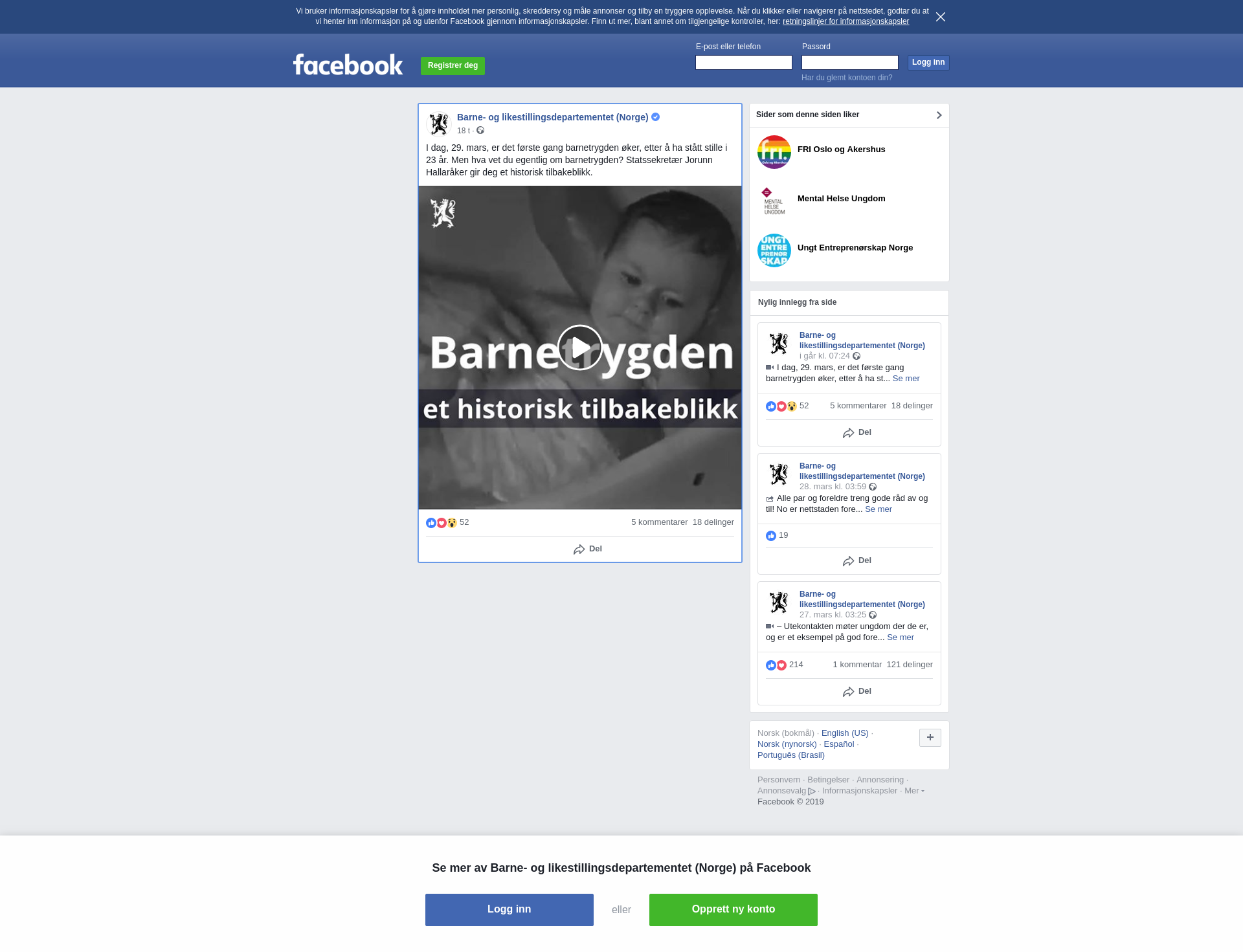Open 28. mars kl. 03:59 timestamp

click(x=833, y=487)
